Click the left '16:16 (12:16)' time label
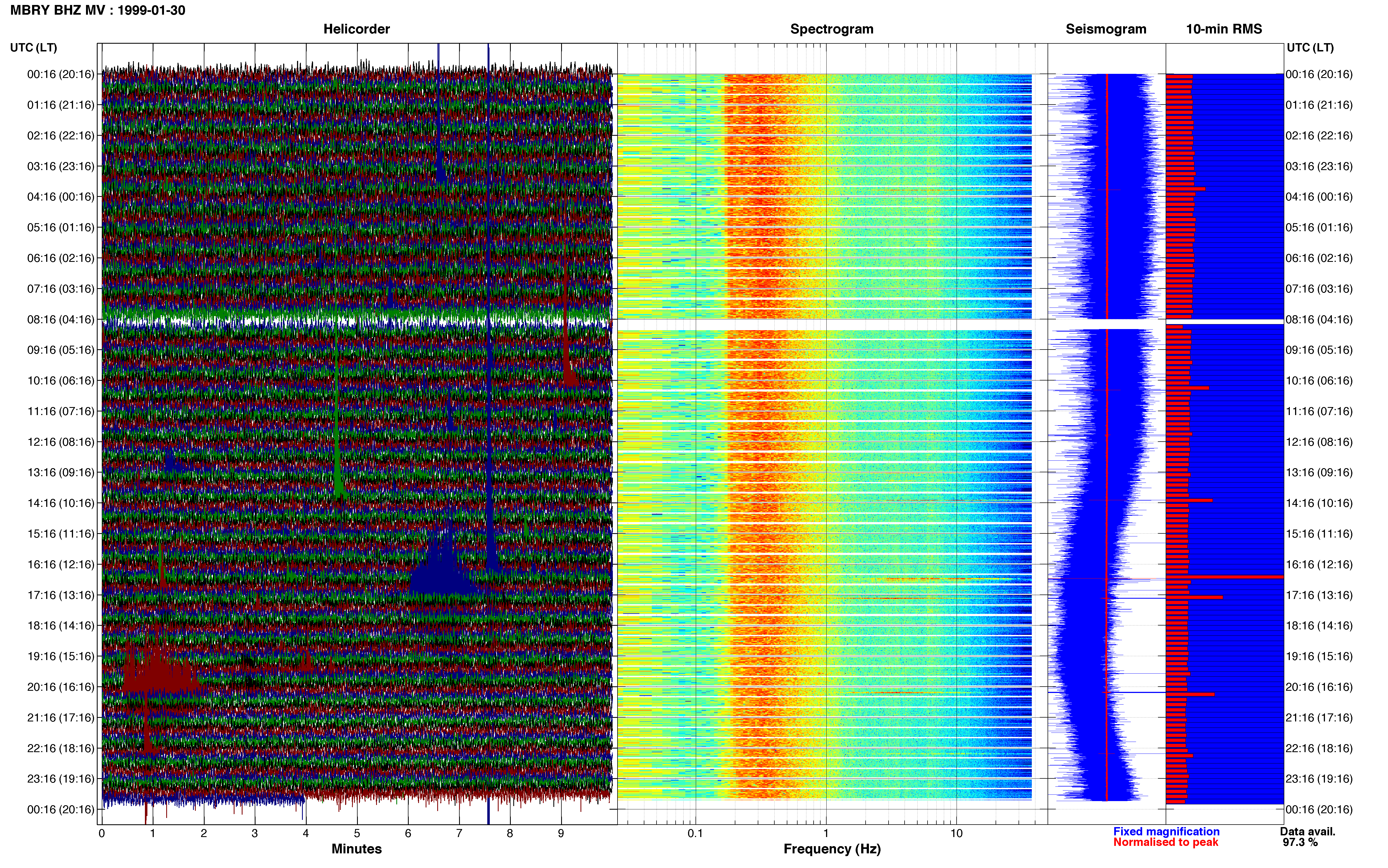The height and width of the screenshot is (868, 1388). (61, 564)
